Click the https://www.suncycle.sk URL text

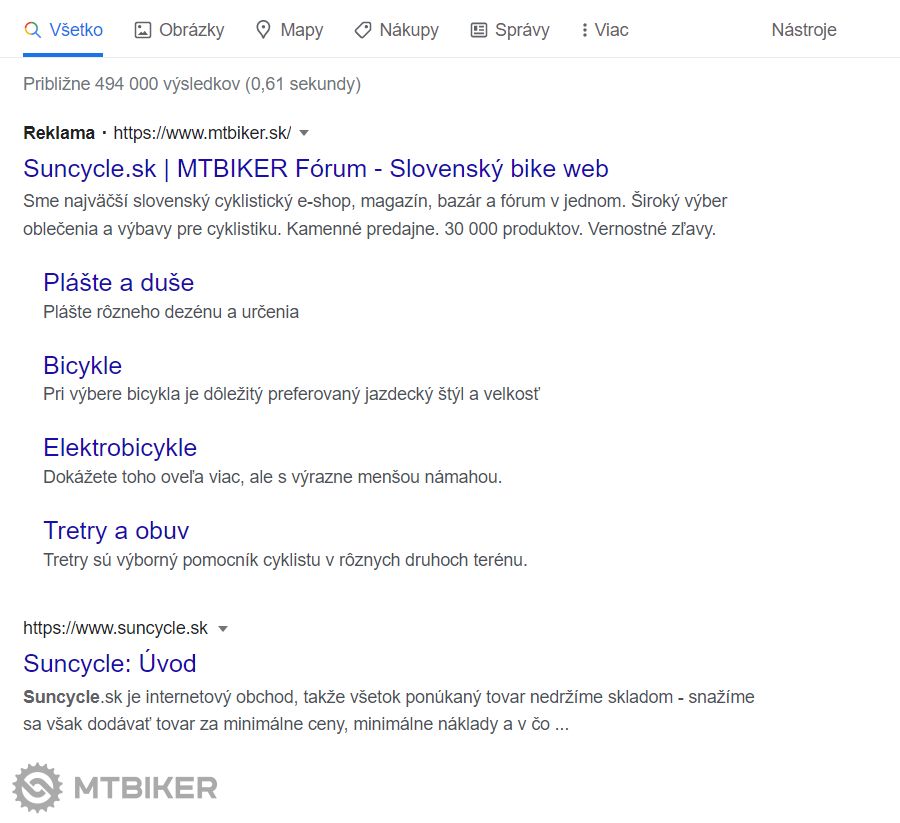[116, 628]
